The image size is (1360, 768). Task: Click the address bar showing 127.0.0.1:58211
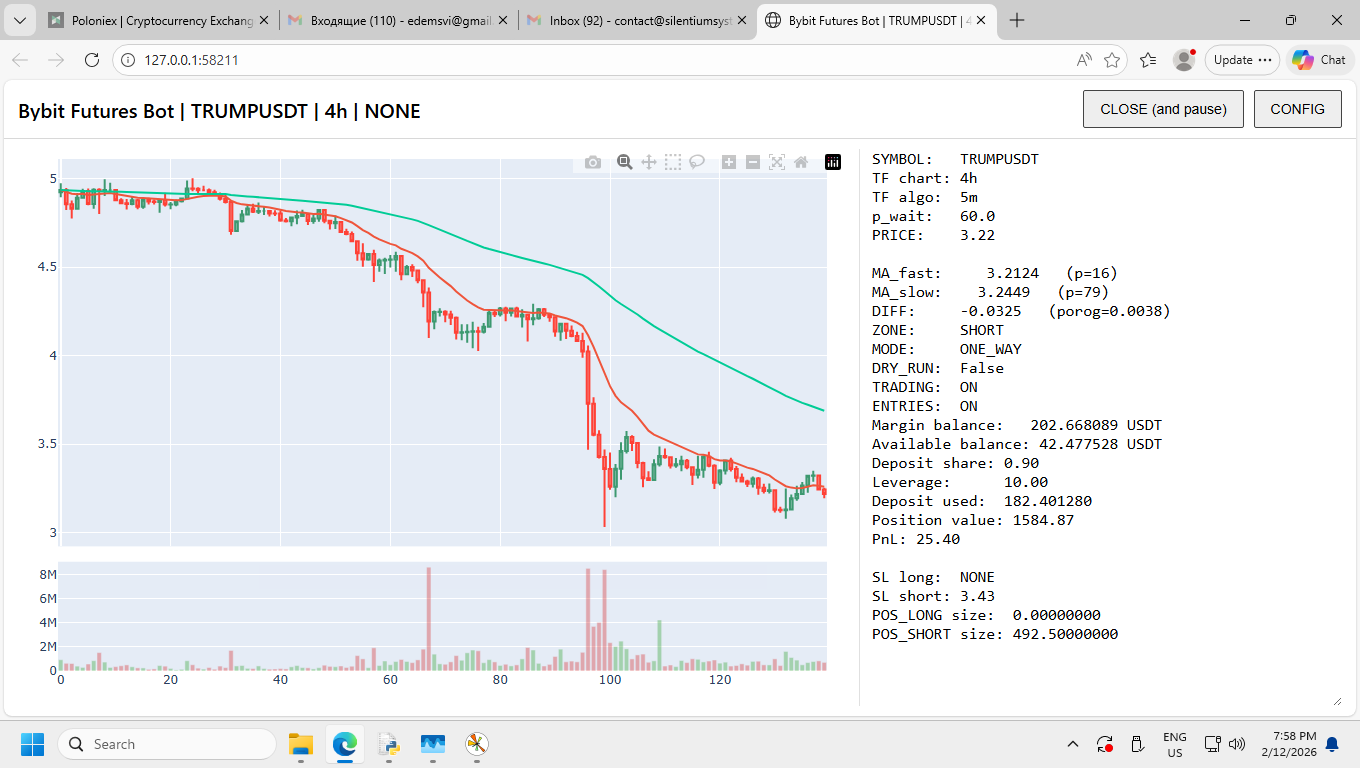(x=600, y=60)
